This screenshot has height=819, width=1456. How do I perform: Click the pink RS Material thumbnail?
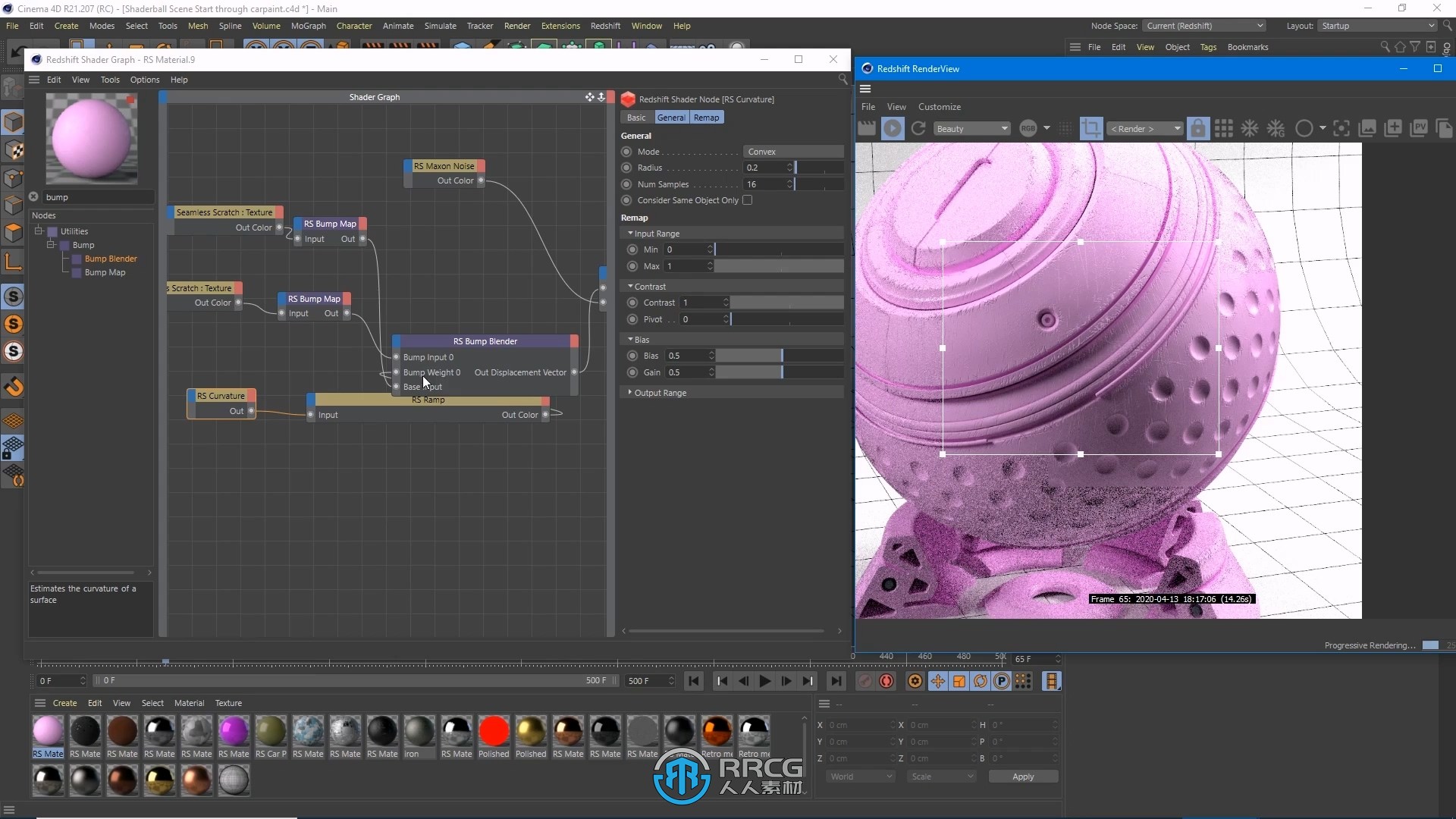click(47, 730)
